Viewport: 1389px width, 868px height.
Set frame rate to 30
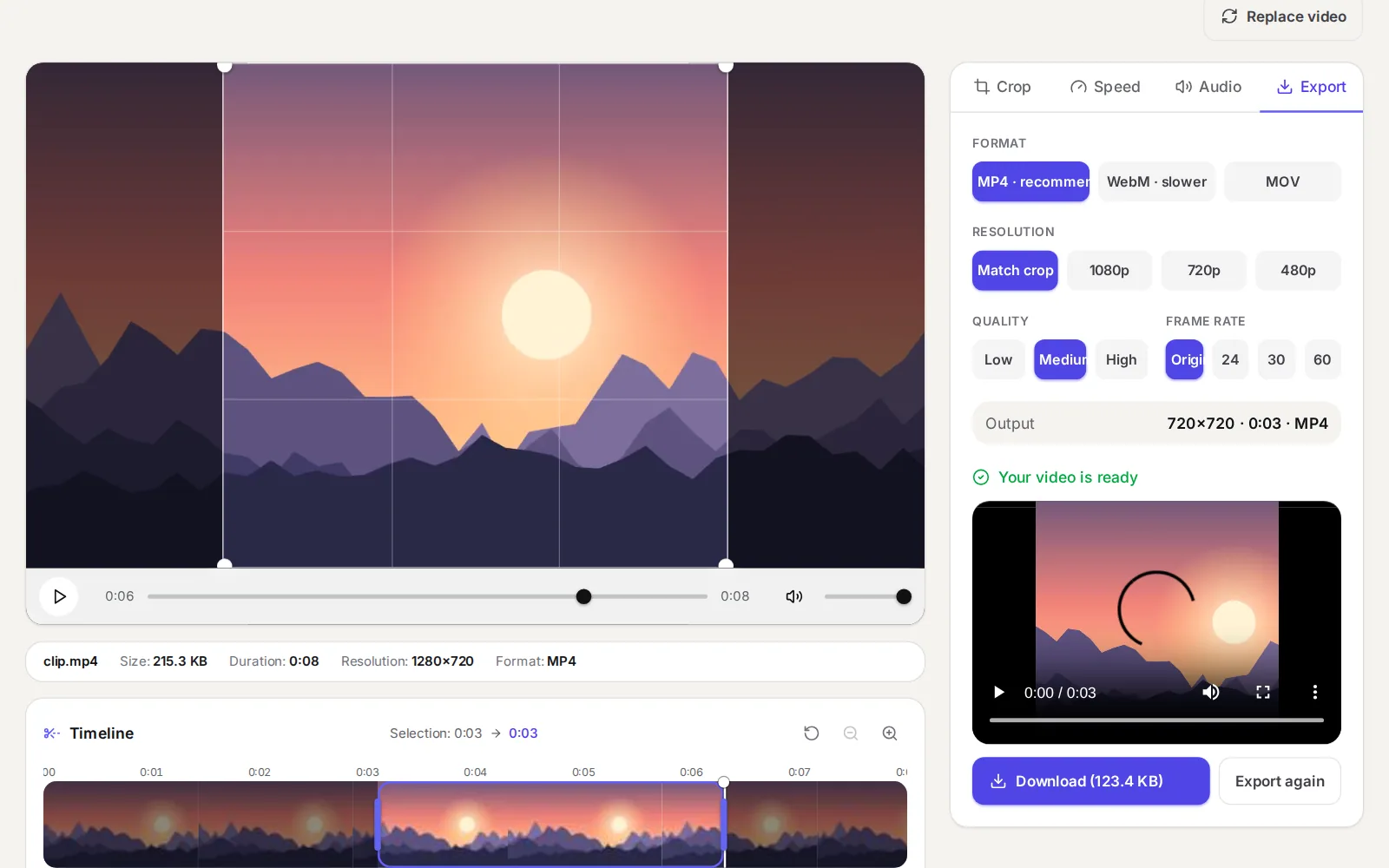coord(1276,359)
